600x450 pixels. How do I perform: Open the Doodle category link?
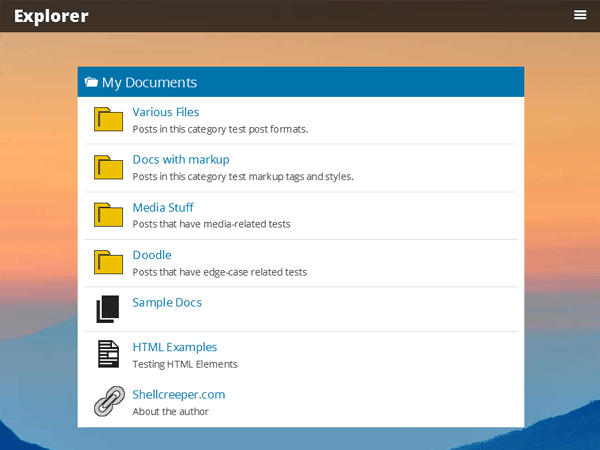[152, 255]
